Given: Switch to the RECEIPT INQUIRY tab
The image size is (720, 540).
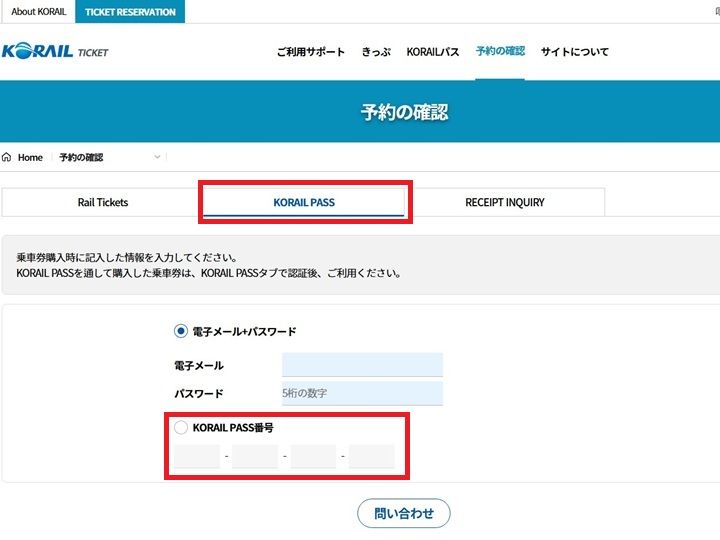Looking at the screenshot, I should click(x=505, y=202).
